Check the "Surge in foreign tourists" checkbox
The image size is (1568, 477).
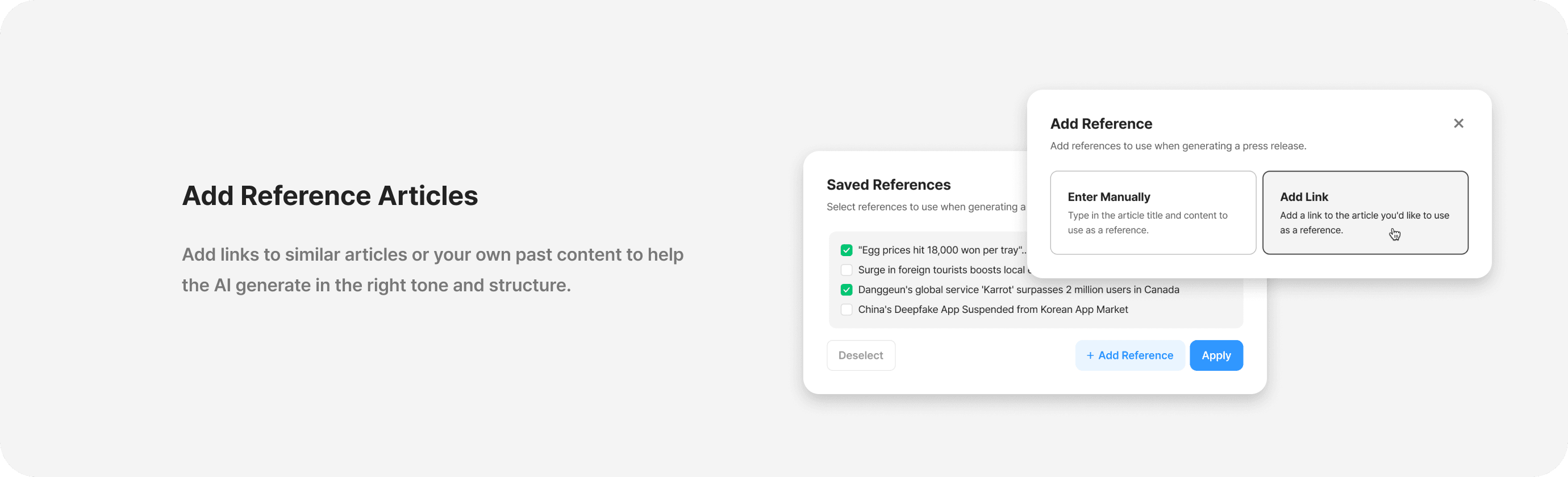point(846,270)
